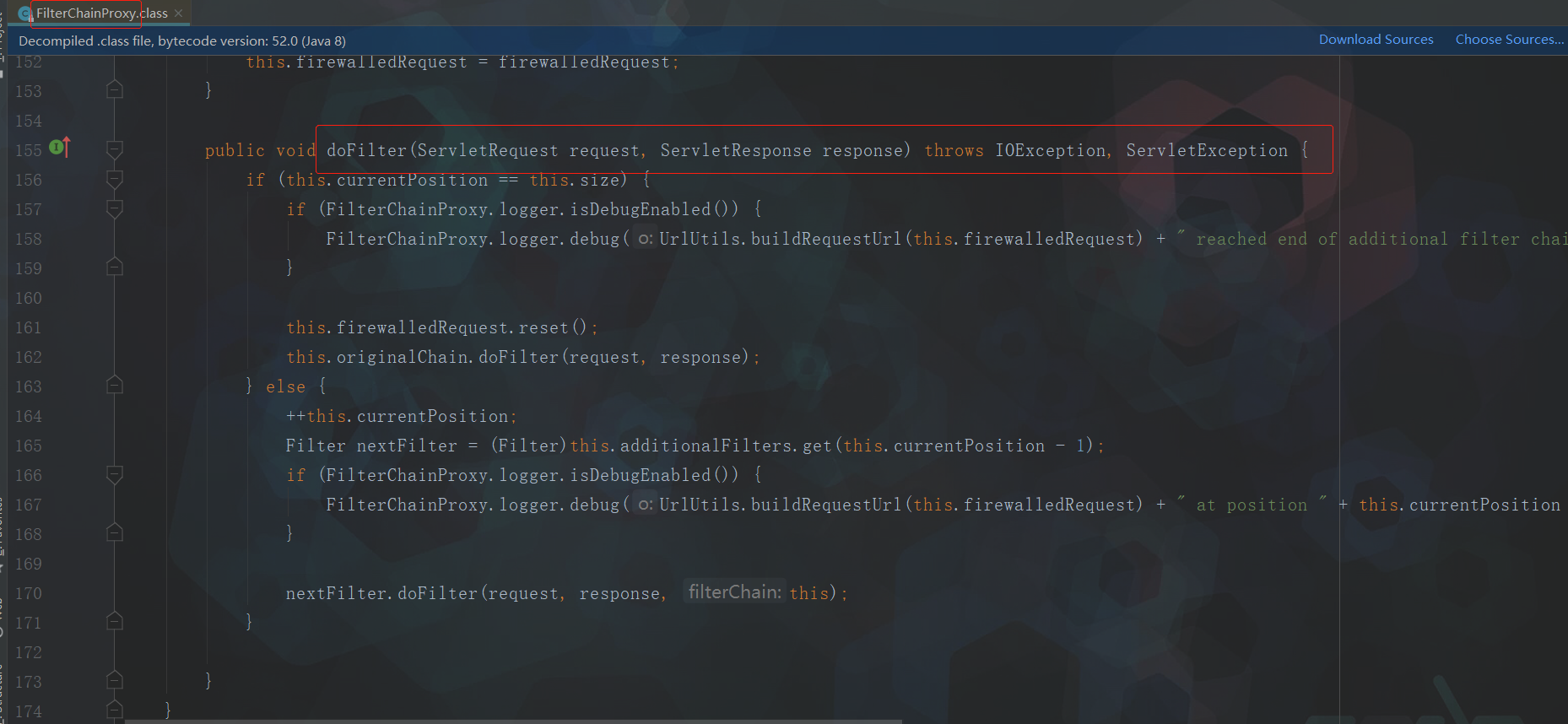
Task: Toggle the fold end marker at line 171
Action: coord(115,622)
